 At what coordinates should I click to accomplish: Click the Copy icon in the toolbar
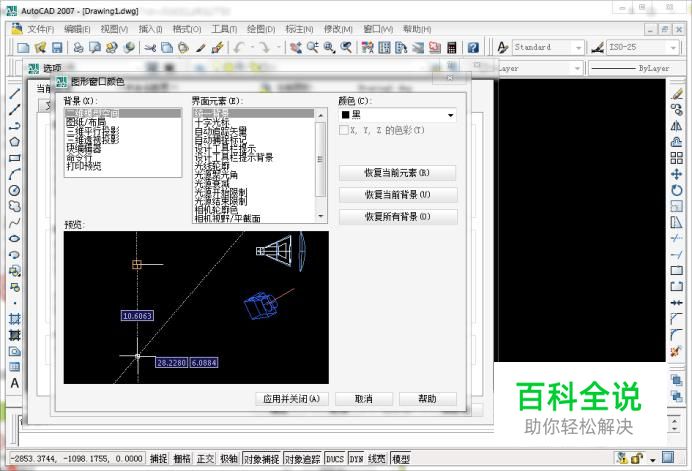pos(167,47)
